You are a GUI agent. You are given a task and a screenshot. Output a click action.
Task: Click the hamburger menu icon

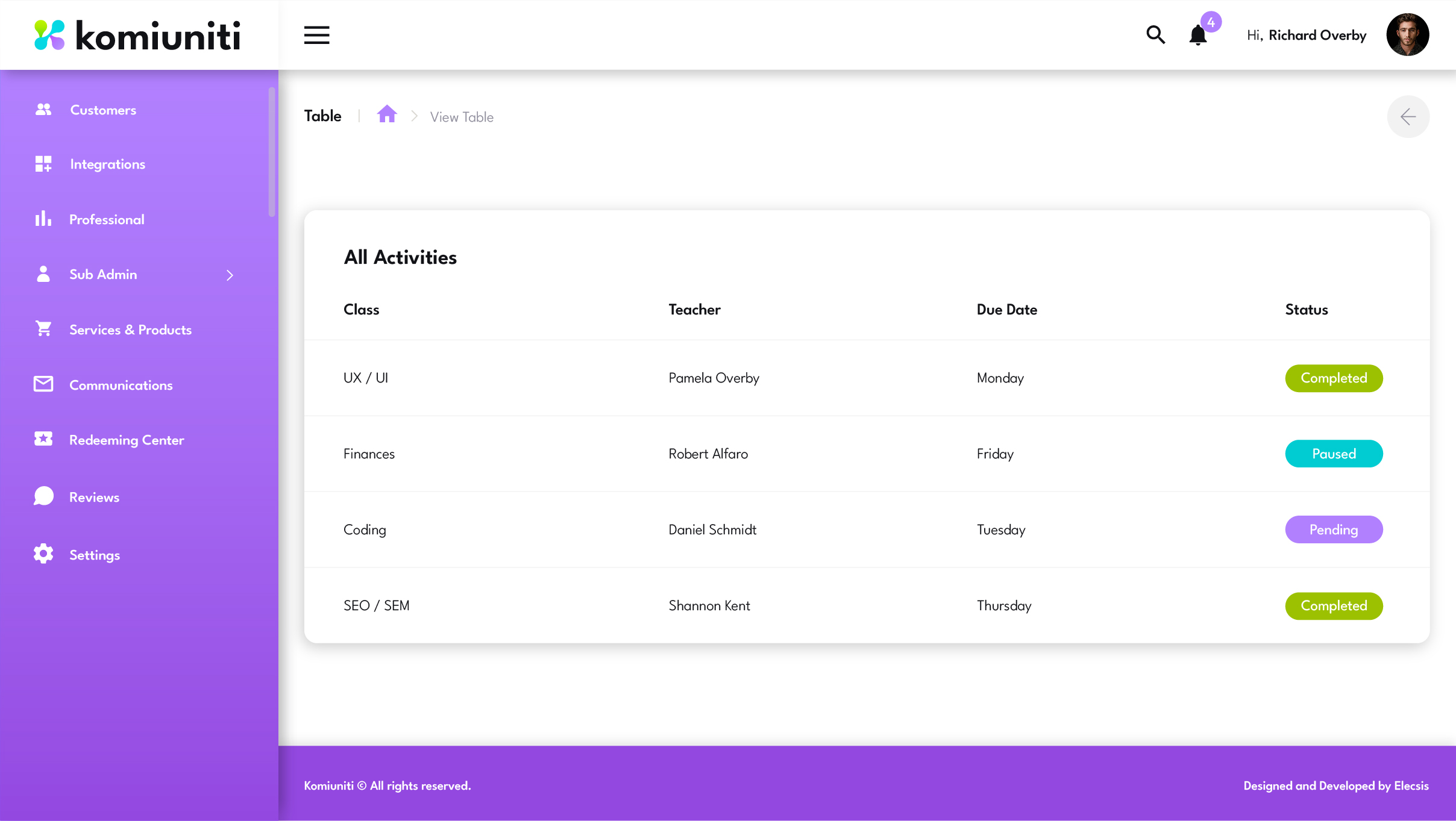coord(316,35)
